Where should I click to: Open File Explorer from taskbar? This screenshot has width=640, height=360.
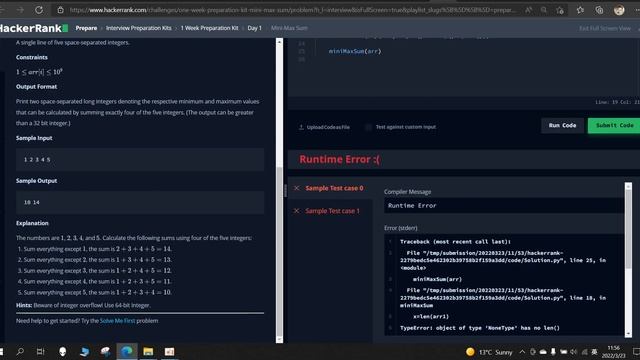(148, 351)
